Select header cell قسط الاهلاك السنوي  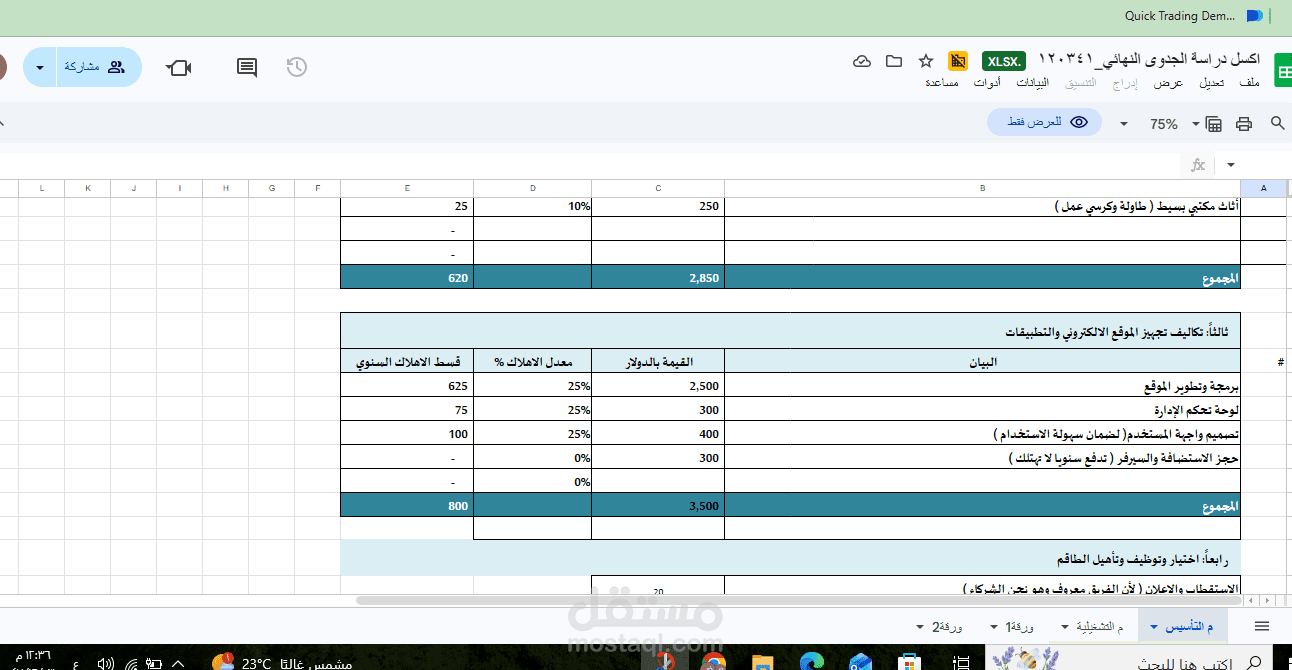coord(407,362)
